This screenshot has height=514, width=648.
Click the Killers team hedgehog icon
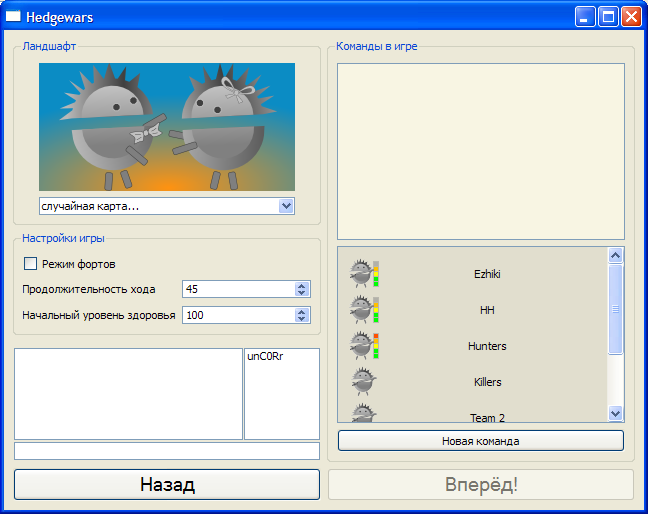361,381
